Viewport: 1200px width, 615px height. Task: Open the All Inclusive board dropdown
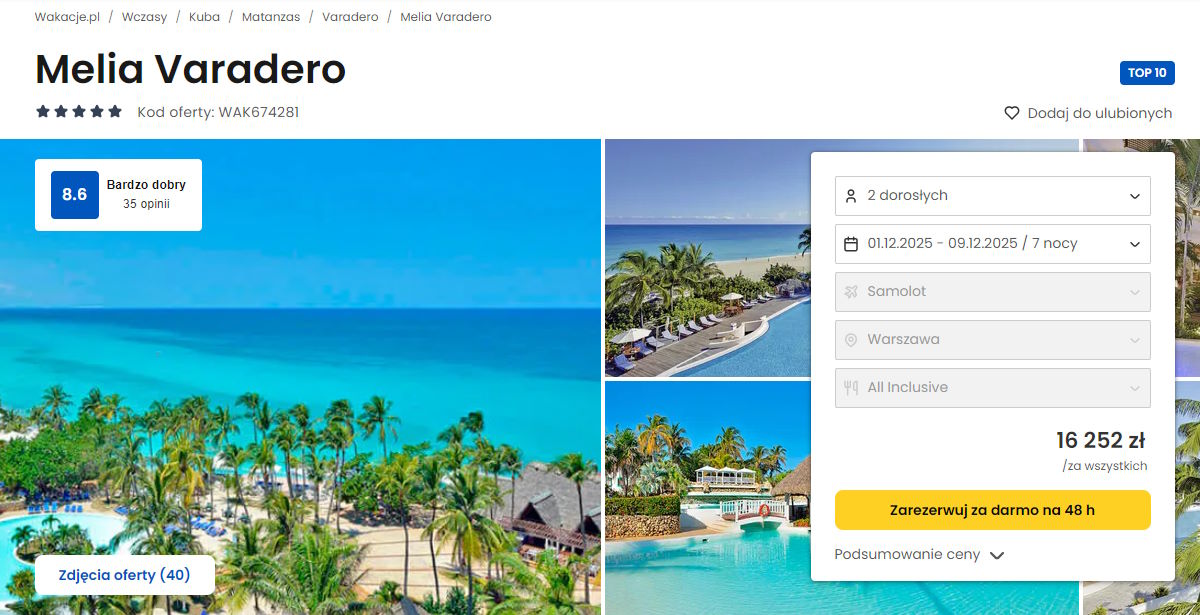point(993,388)
